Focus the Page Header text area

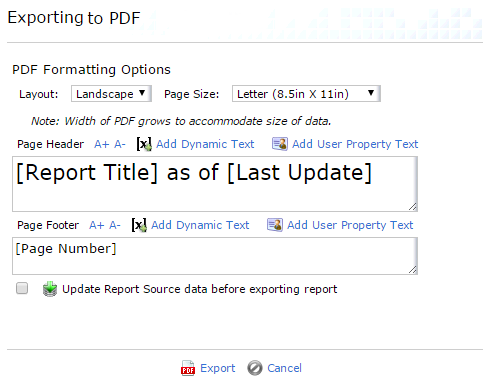[215, 184]
